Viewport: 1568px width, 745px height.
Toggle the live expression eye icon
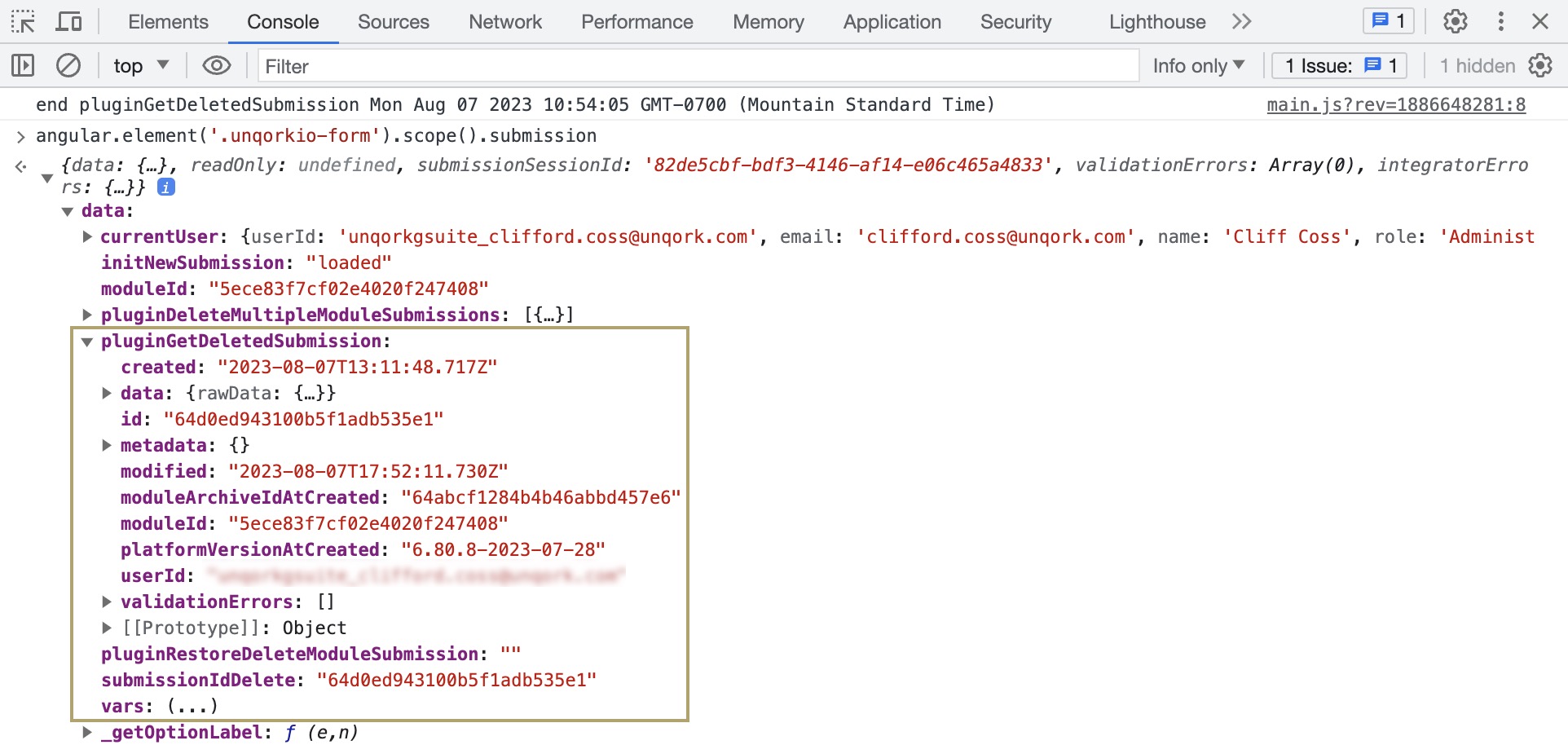point(216,65)
